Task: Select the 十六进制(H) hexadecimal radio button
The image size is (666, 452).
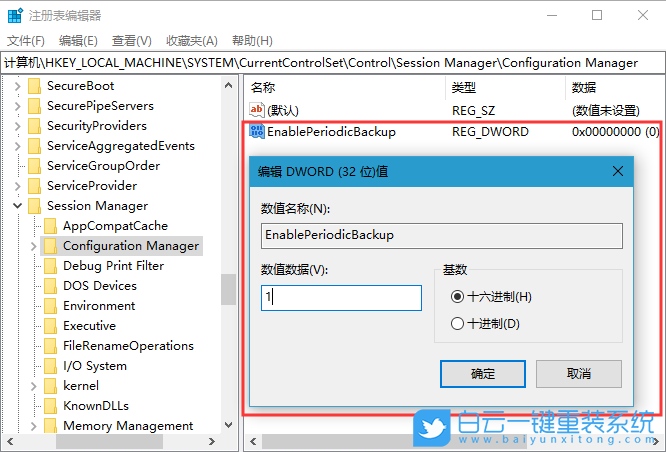Action: pyautogui.click(x=457, y=297)
